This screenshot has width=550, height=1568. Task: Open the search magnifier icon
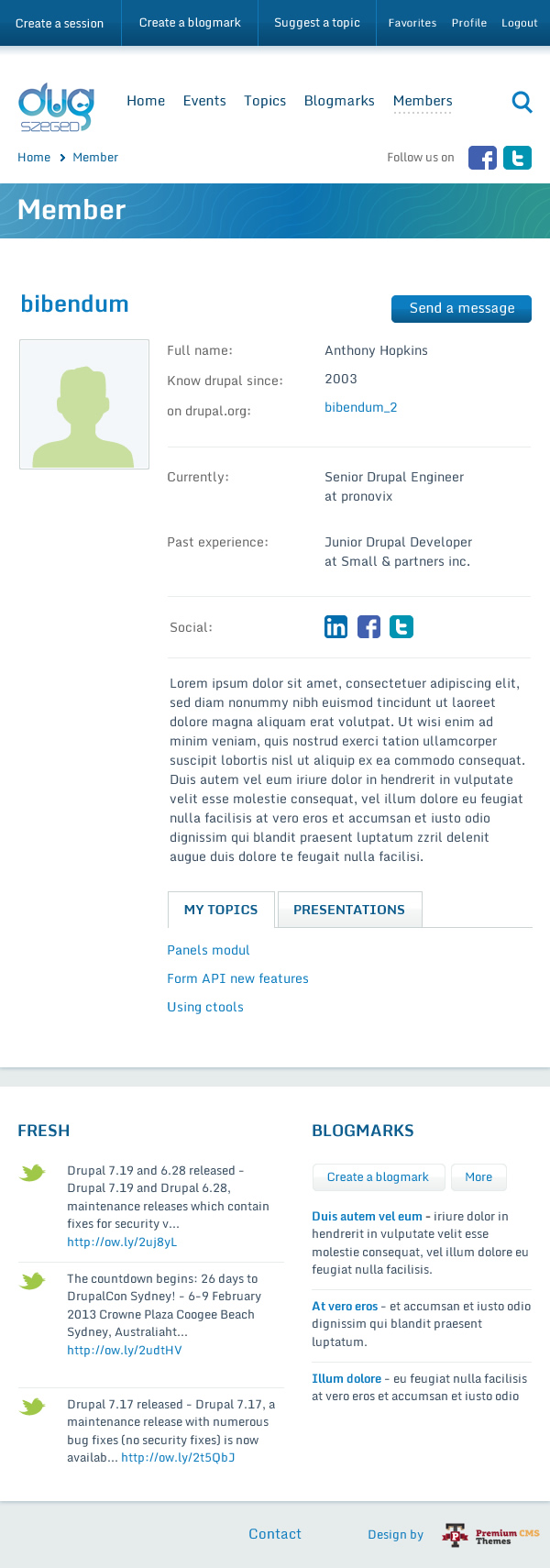522,102
